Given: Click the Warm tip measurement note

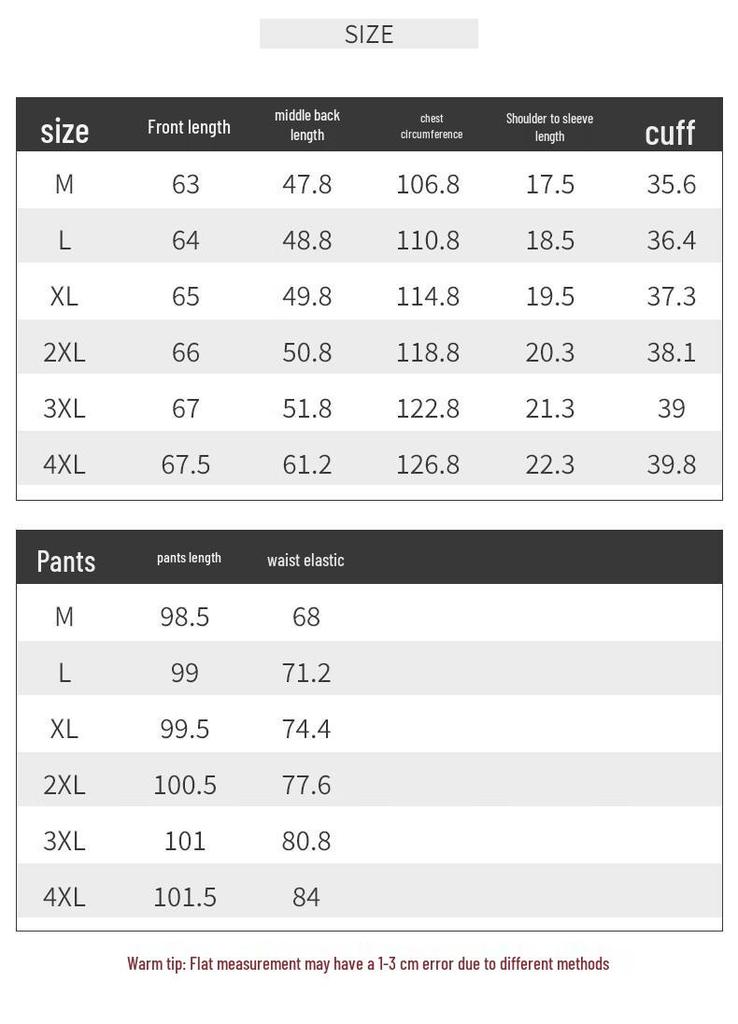Looking at the screenshot, I should 368,964.
